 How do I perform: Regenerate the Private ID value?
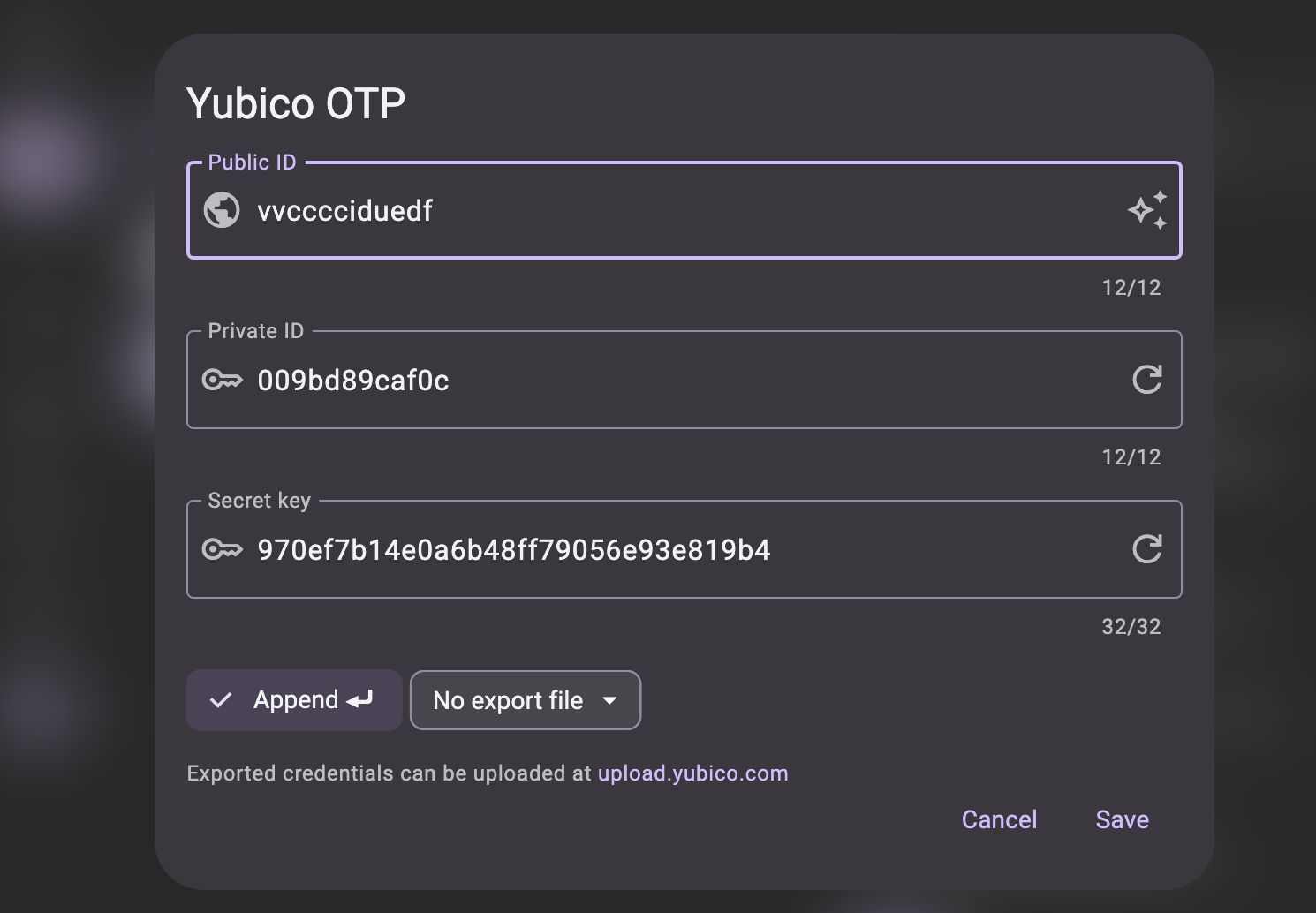[1148, 380]
